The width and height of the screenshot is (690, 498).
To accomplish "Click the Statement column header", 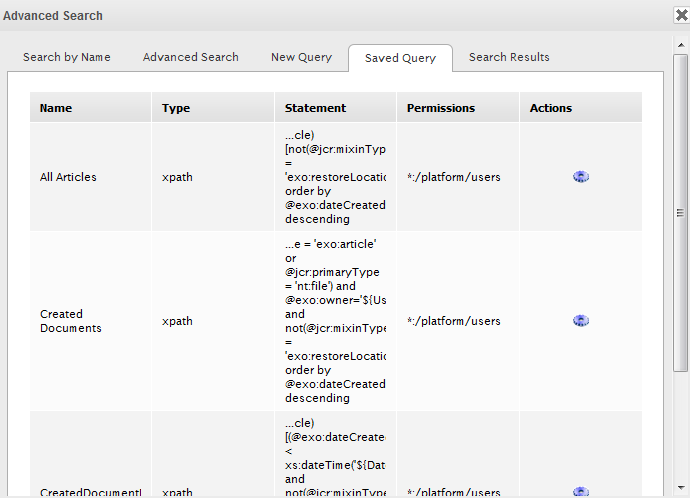I will [x=315, y=108].
